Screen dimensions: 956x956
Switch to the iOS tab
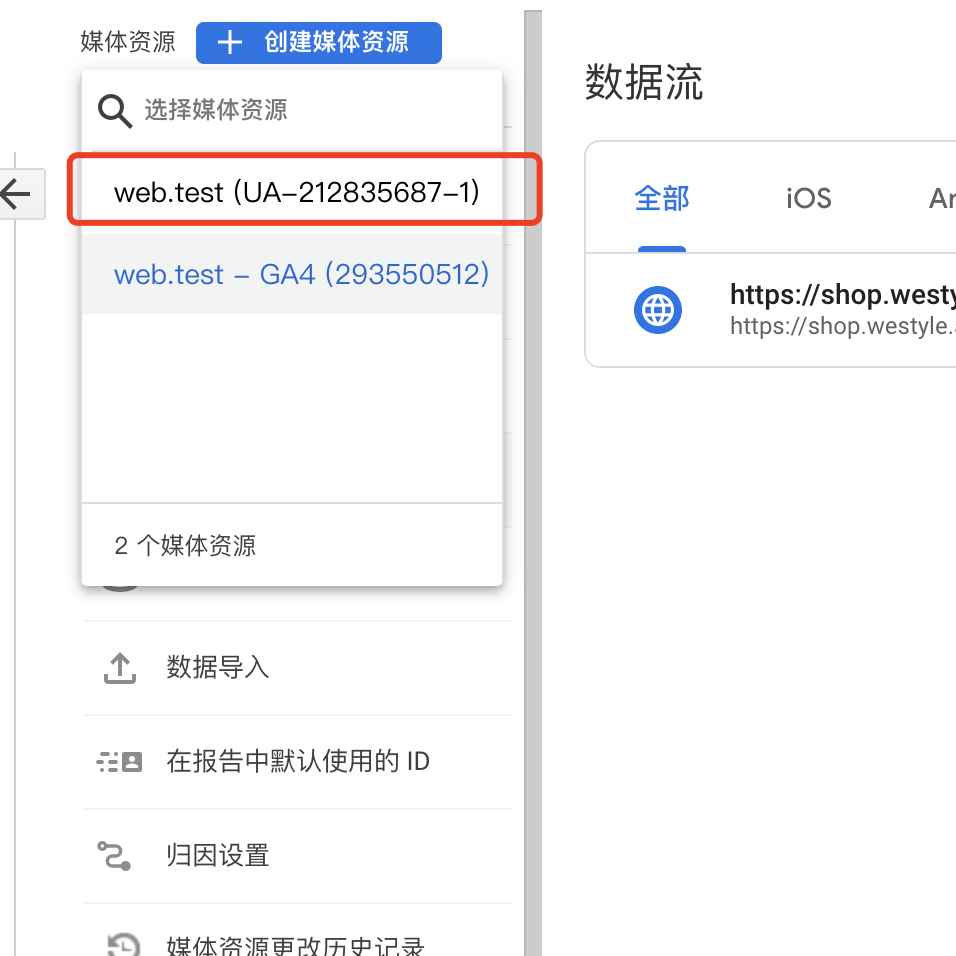[808, 199]
